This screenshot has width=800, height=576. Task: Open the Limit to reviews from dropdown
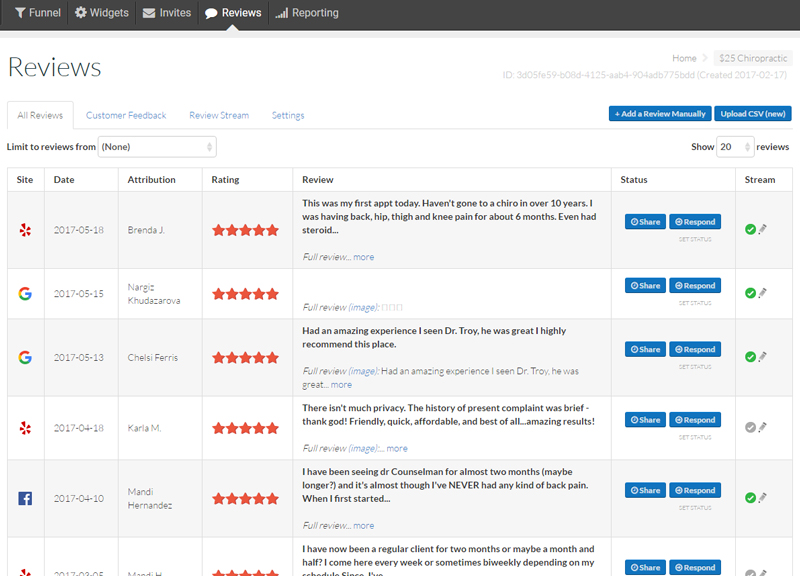pyautogui.click(x=157, y=147)
